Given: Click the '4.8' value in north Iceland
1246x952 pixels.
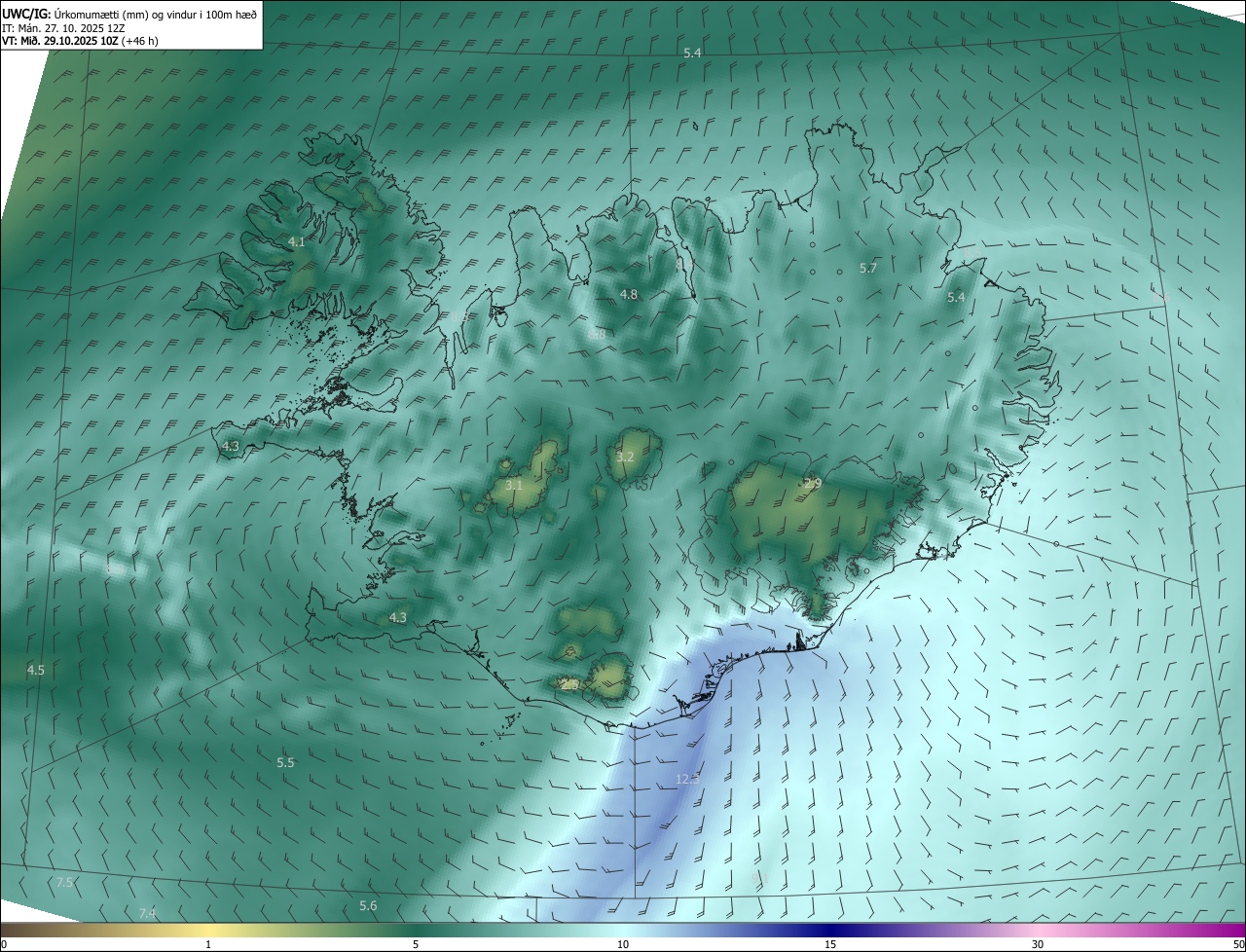Looking at the screenshot, I should coord(629,294).
